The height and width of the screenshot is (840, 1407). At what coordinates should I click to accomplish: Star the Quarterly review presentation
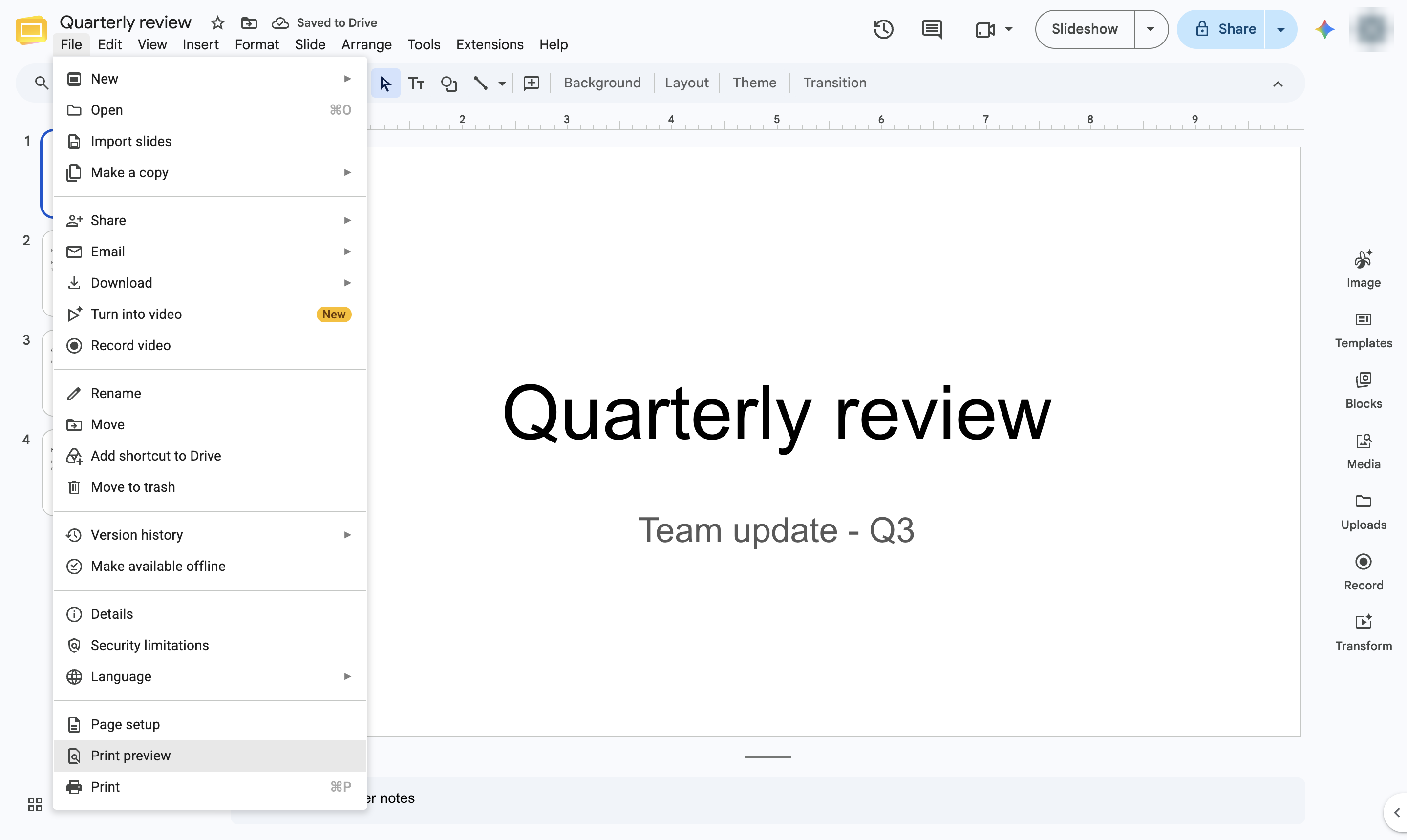point(217,22)
